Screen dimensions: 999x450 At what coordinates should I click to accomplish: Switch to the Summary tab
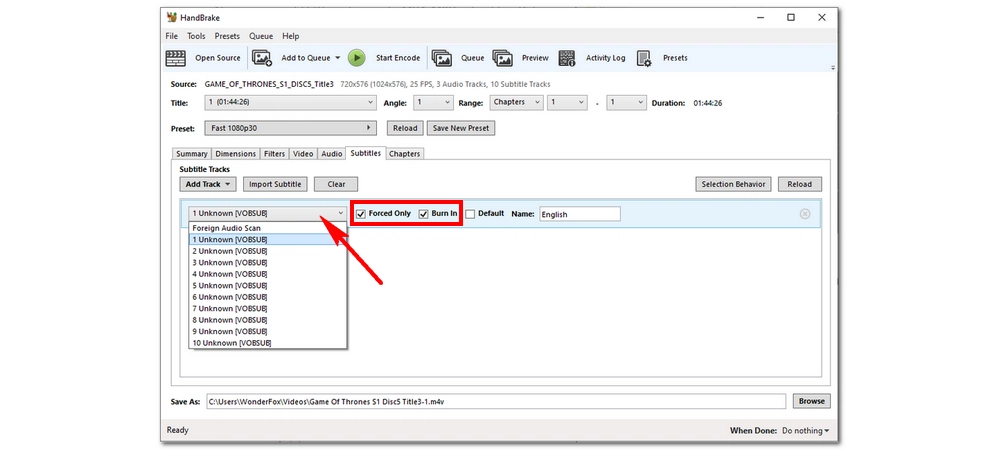(192, 154)
